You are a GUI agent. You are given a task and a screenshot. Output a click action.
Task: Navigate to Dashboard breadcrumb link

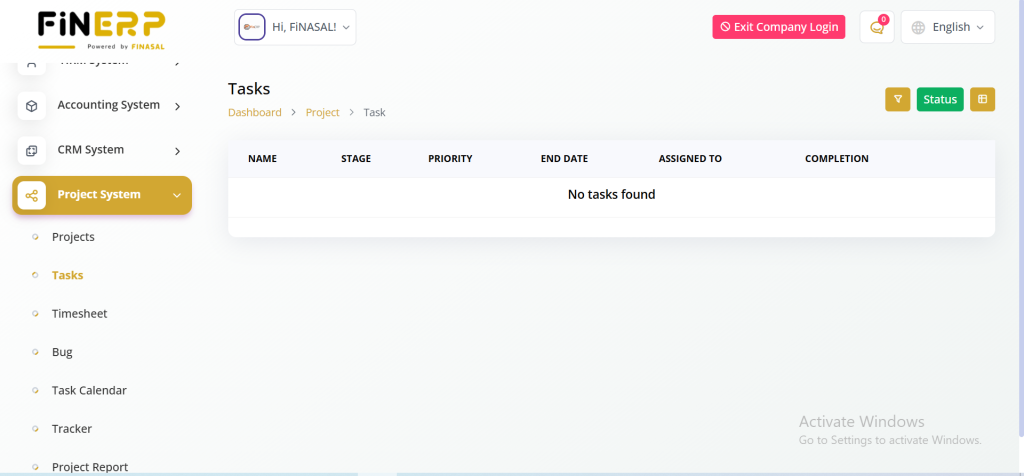coord(254,113)
